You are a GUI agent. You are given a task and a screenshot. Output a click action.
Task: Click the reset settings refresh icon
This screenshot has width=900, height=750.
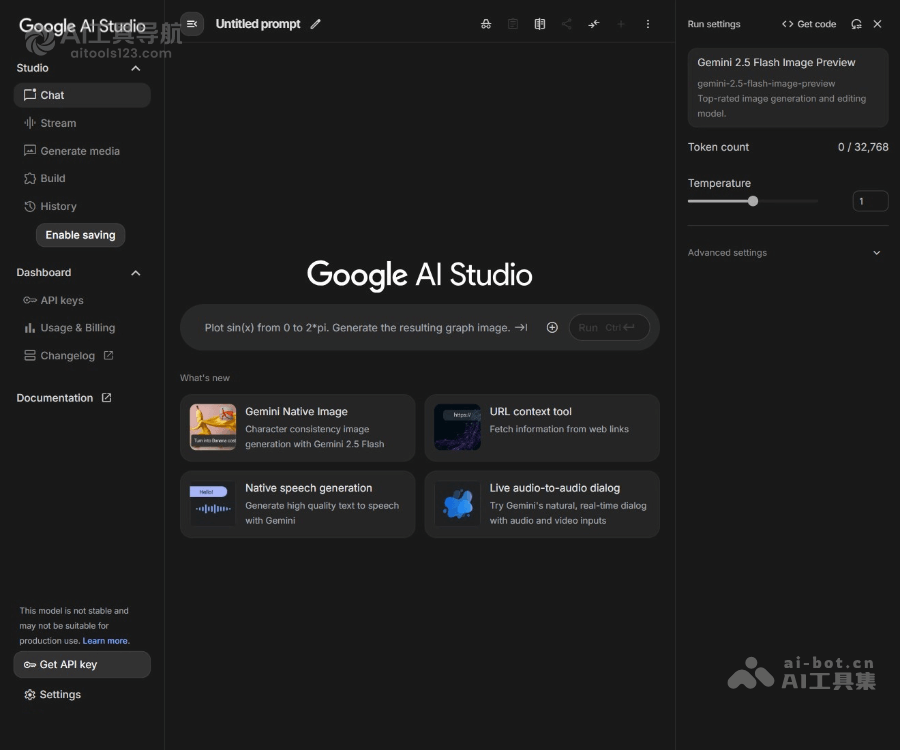[856, 24]
